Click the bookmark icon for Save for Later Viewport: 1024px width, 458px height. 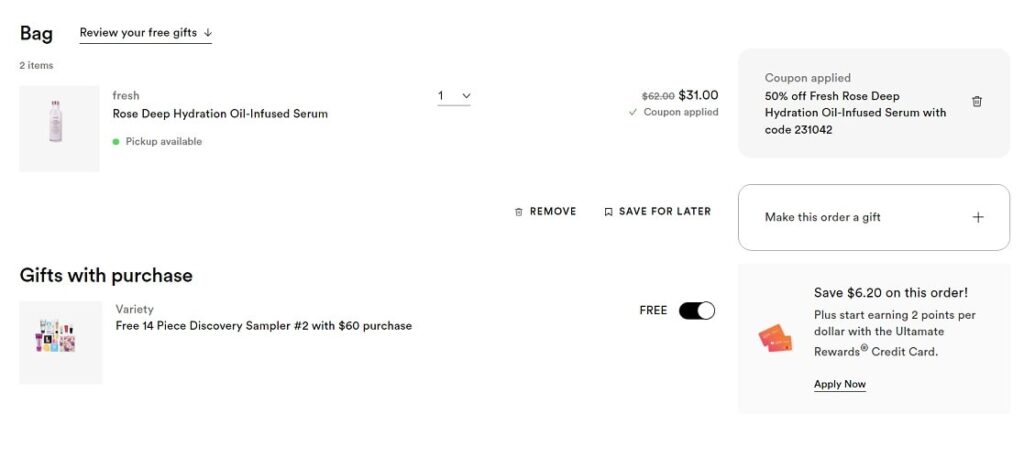coord(608,212)
